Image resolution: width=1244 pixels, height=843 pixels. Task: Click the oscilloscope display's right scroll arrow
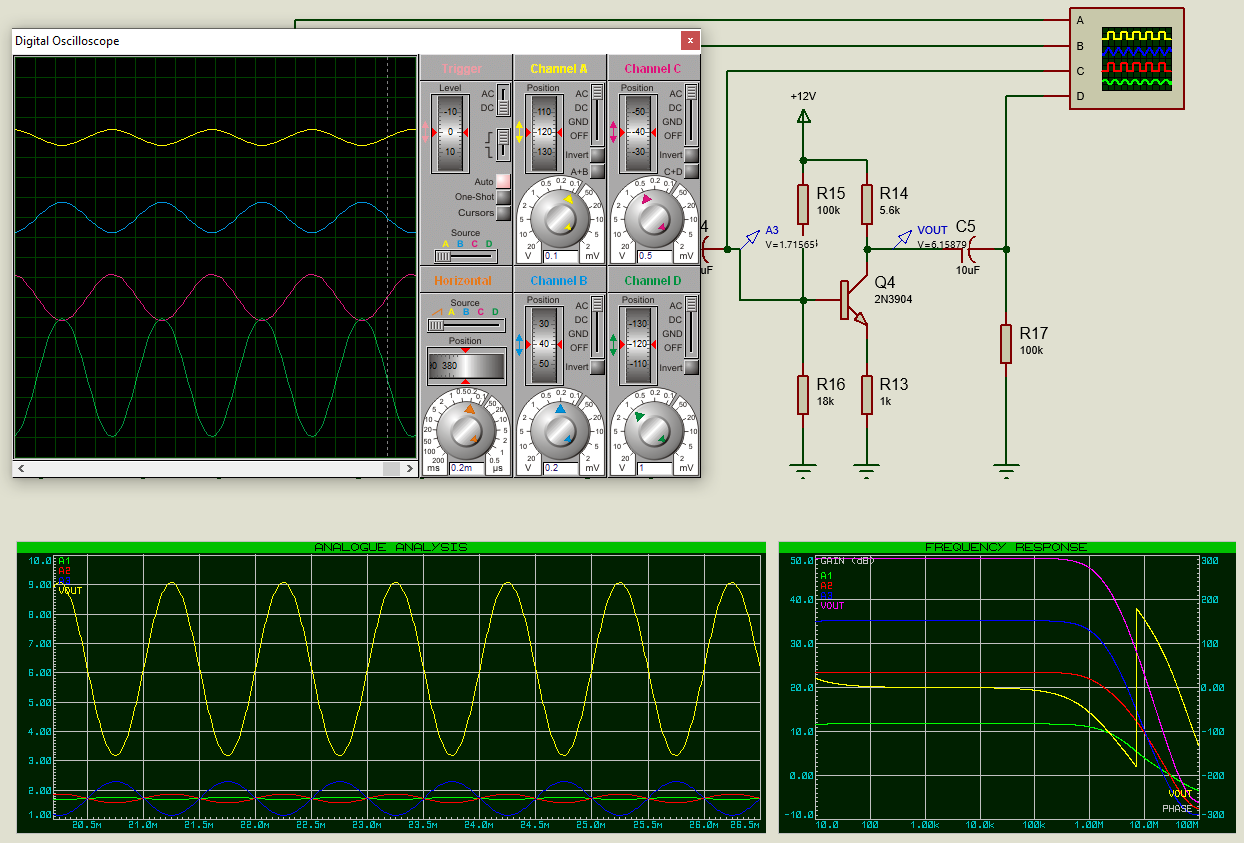pos(408,468)
